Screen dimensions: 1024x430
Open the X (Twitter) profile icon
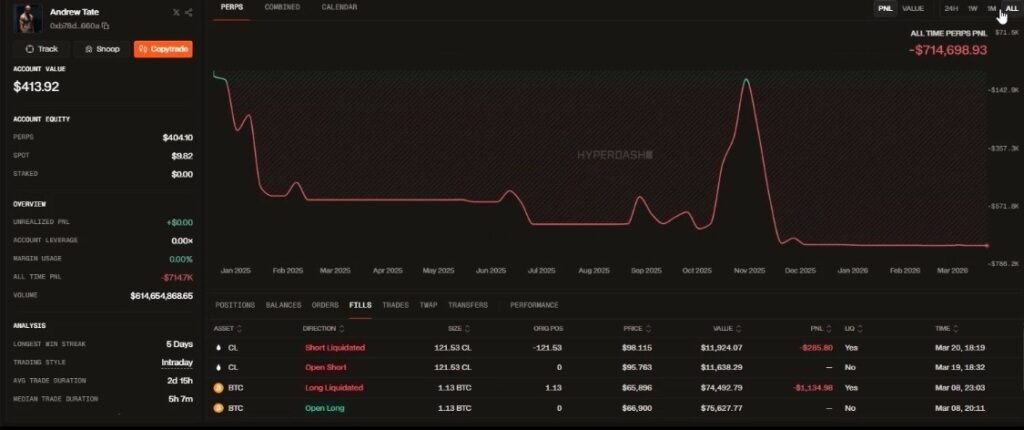(x=176, y=12)
